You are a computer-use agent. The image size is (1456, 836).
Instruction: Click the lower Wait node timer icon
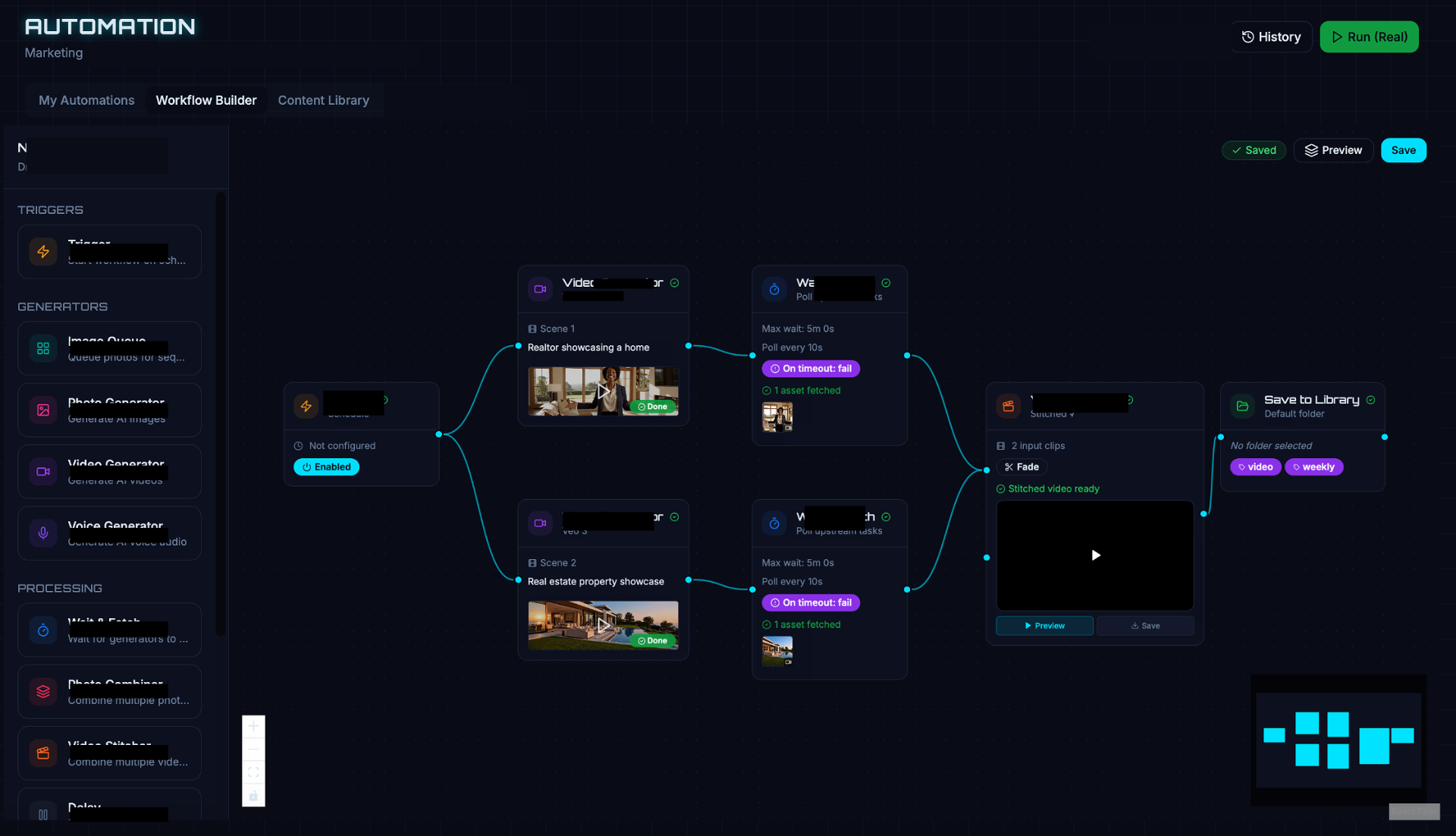click(774, 523)
